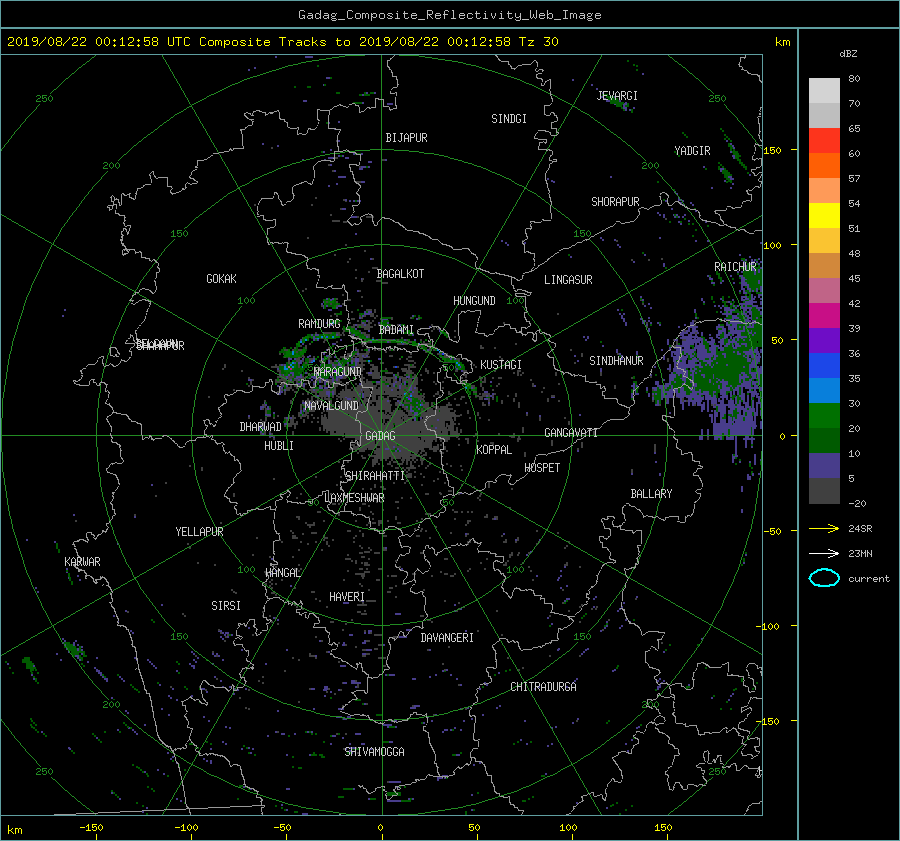Click the SIRSI city label
This screenshot has width=900, height=841.
tap(226, 606)
